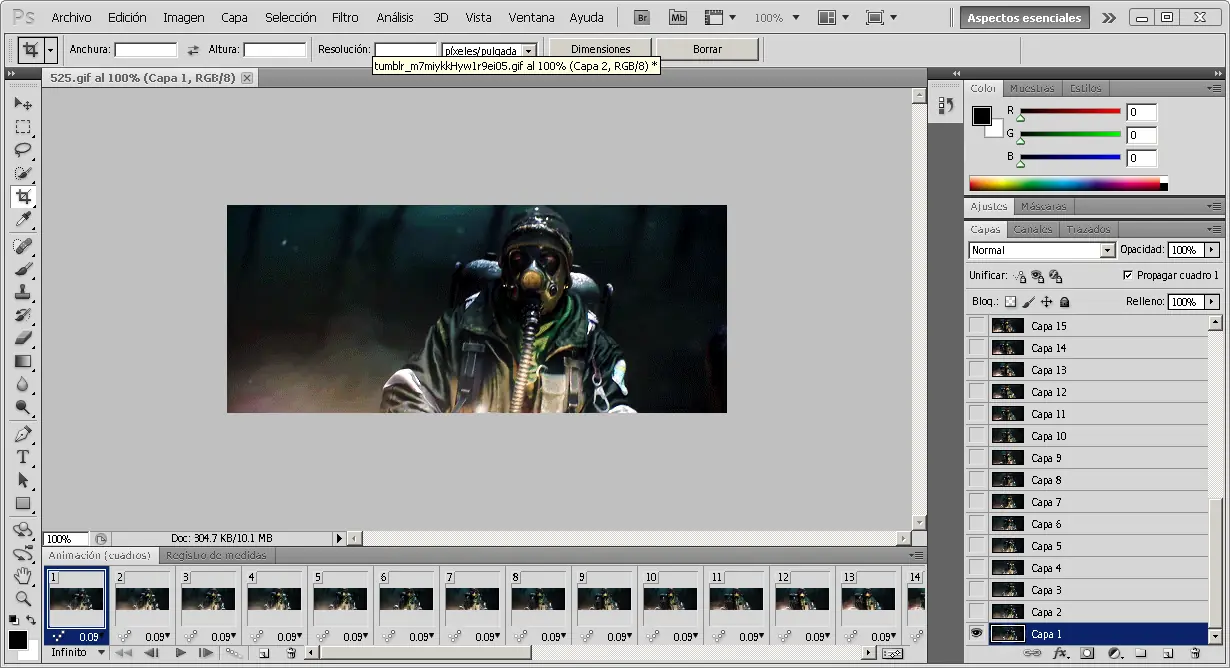Screen dimensions: 1230x668
Task: Select the Spot Healing Brush tool
Action: click(x=23, y=246)
